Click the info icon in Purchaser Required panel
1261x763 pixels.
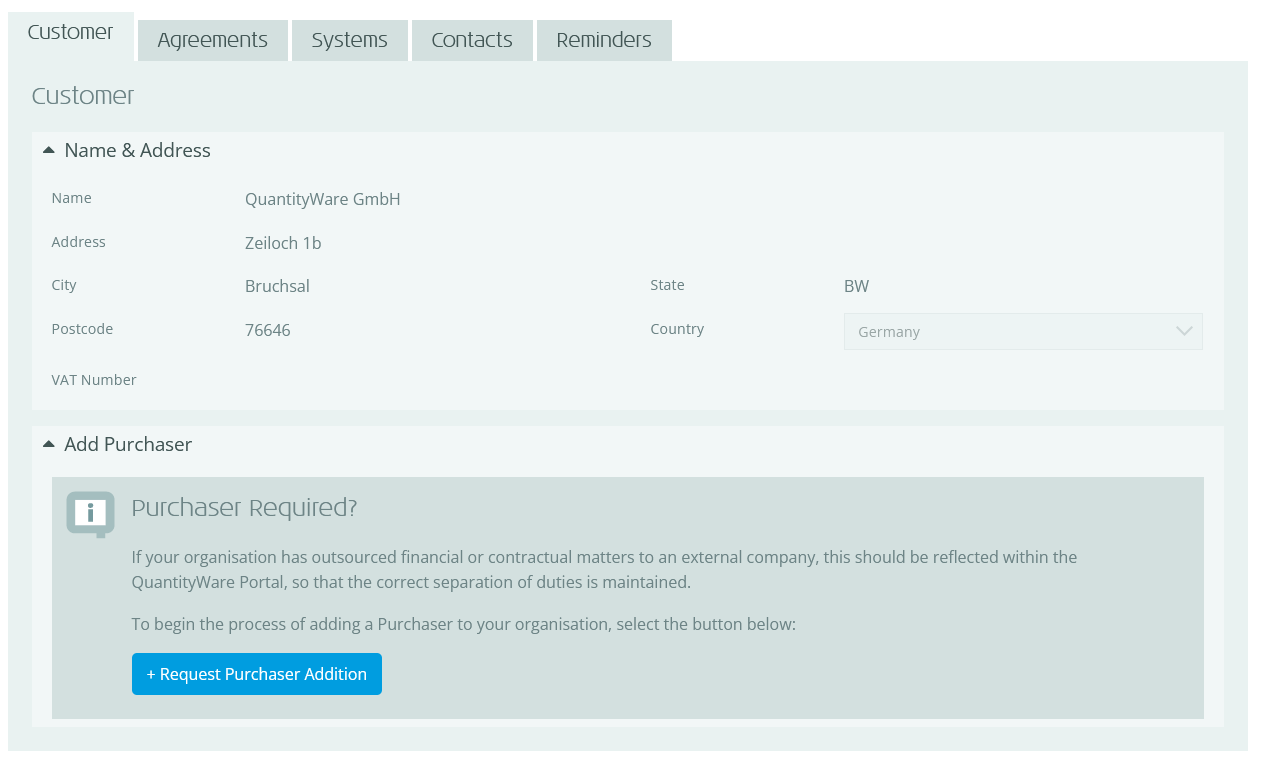click(89, 514)
